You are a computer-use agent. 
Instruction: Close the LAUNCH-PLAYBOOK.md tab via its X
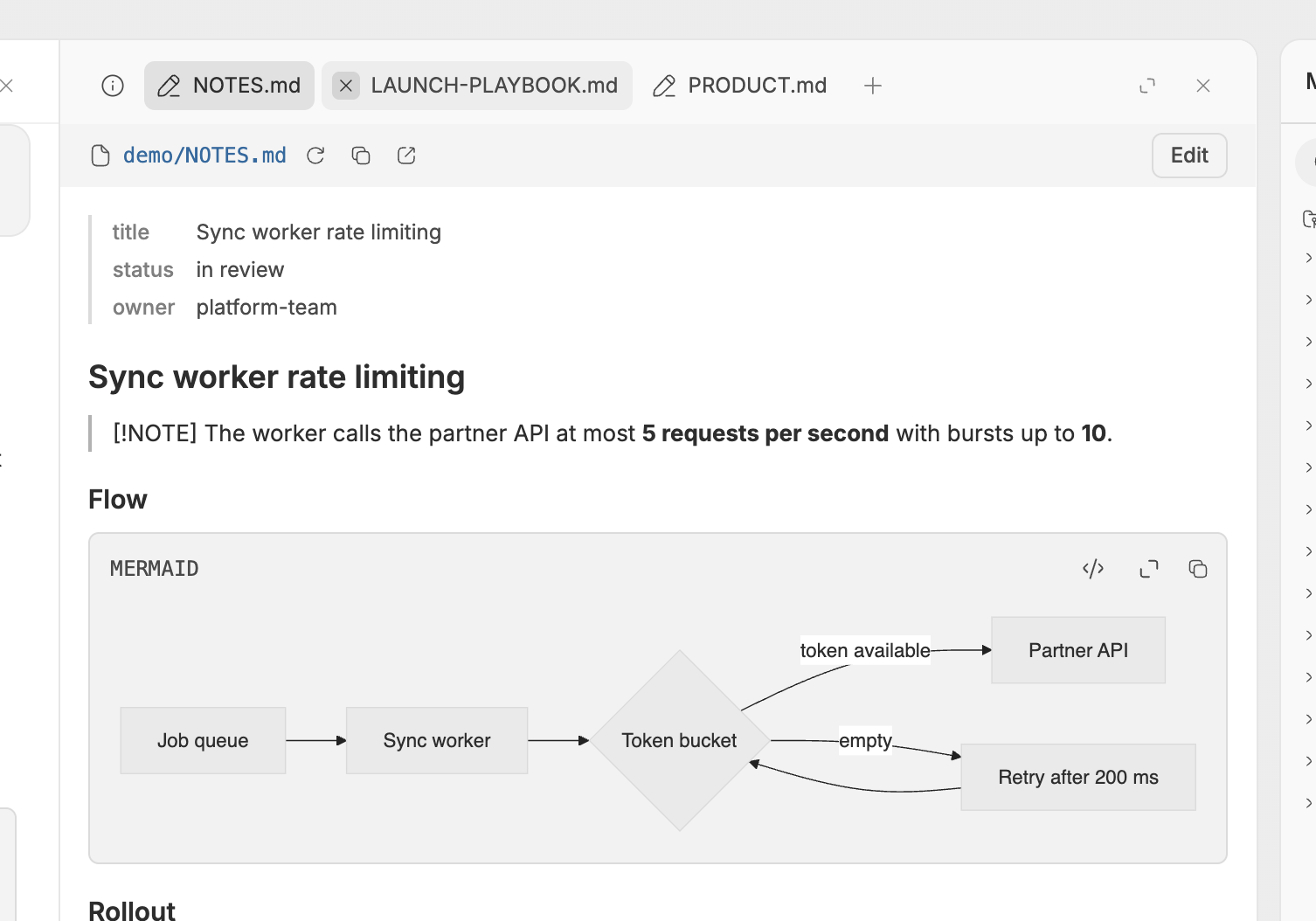pos(346,86)
